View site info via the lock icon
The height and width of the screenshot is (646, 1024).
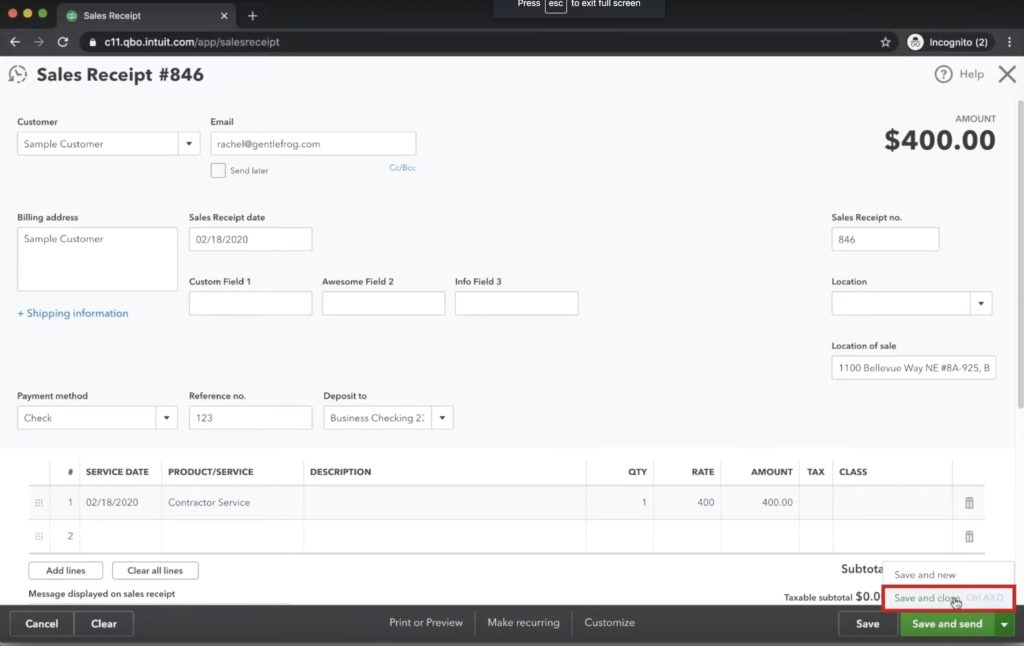click(93, 42)
